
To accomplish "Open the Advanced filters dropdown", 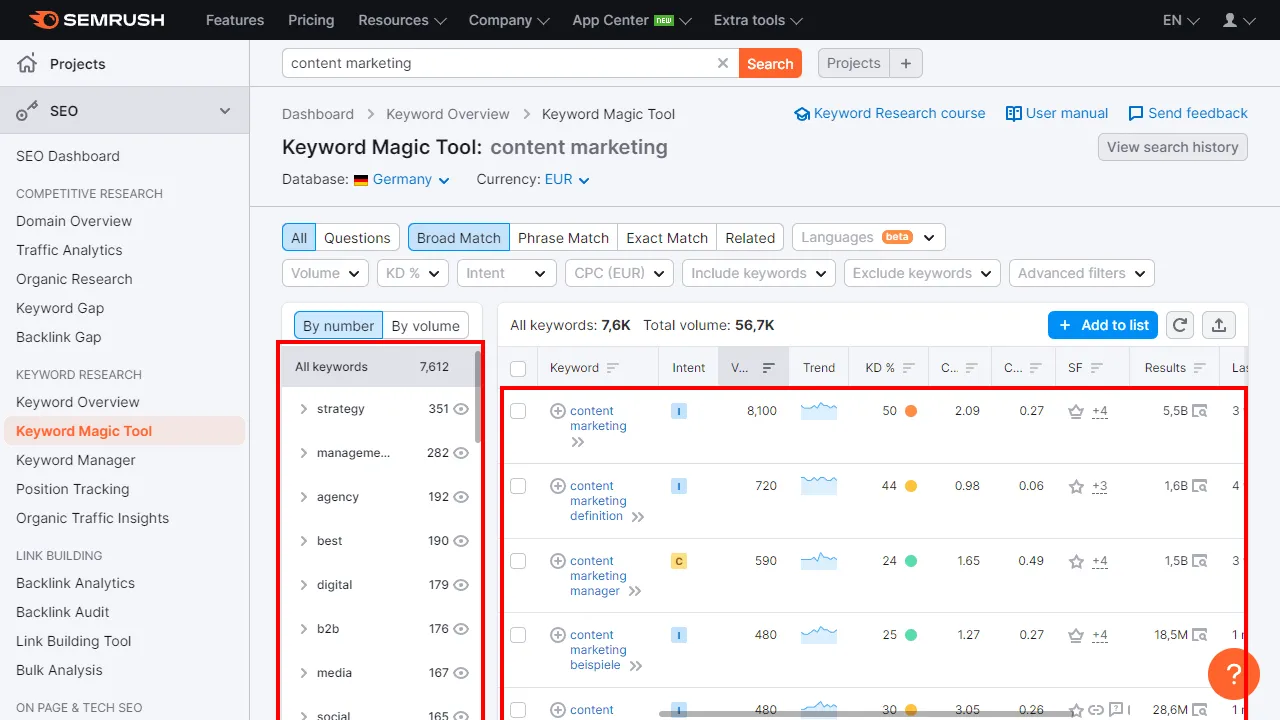I will [1081, 273].
